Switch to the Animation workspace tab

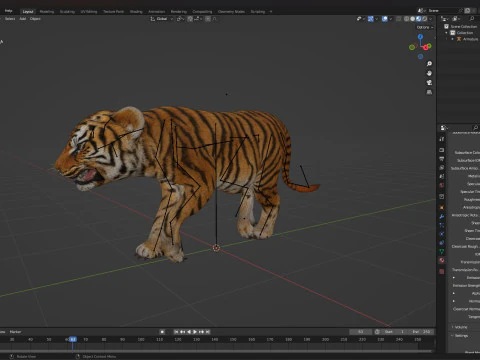tap(156, 12)
